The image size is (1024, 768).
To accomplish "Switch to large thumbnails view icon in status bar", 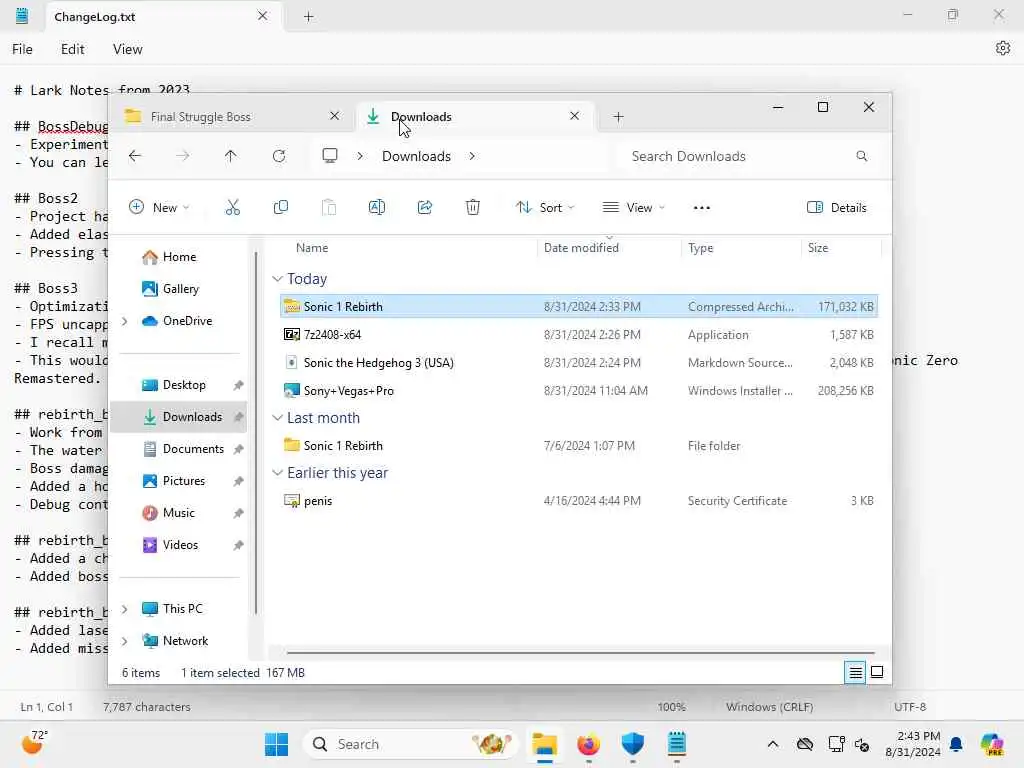I will point(877,672).
